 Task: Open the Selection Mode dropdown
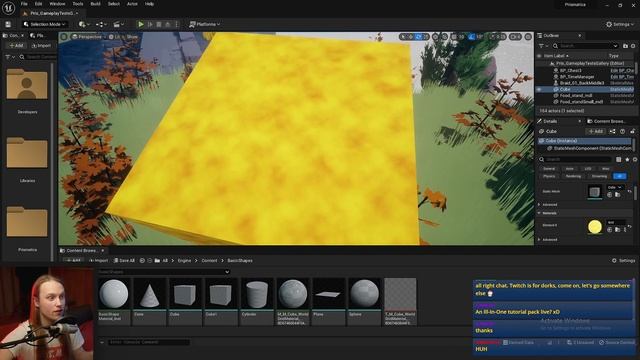coord(44,24)
